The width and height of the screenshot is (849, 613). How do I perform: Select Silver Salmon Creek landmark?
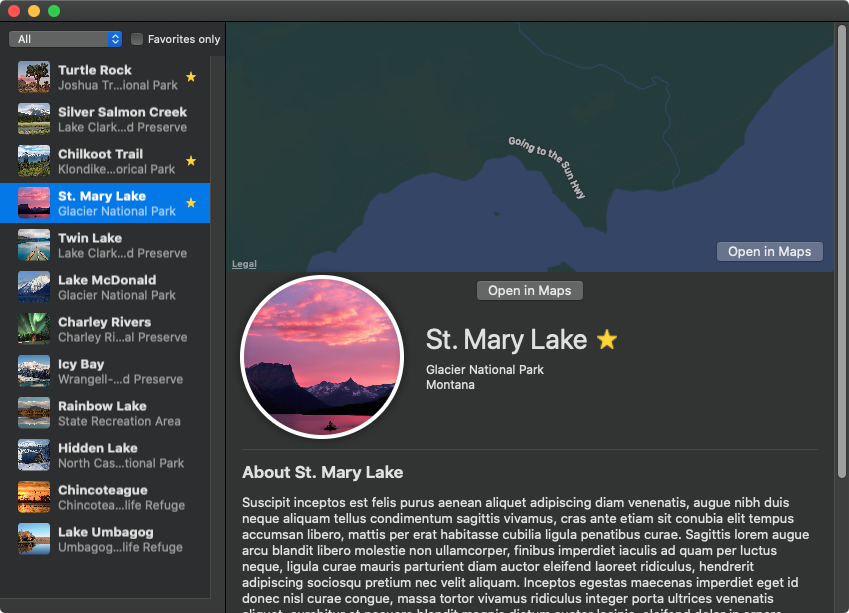(x=105, y=119)
